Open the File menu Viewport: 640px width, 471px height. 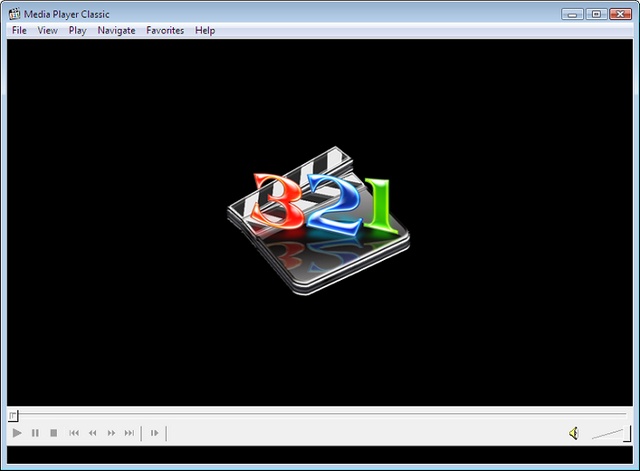coord(19,31)
